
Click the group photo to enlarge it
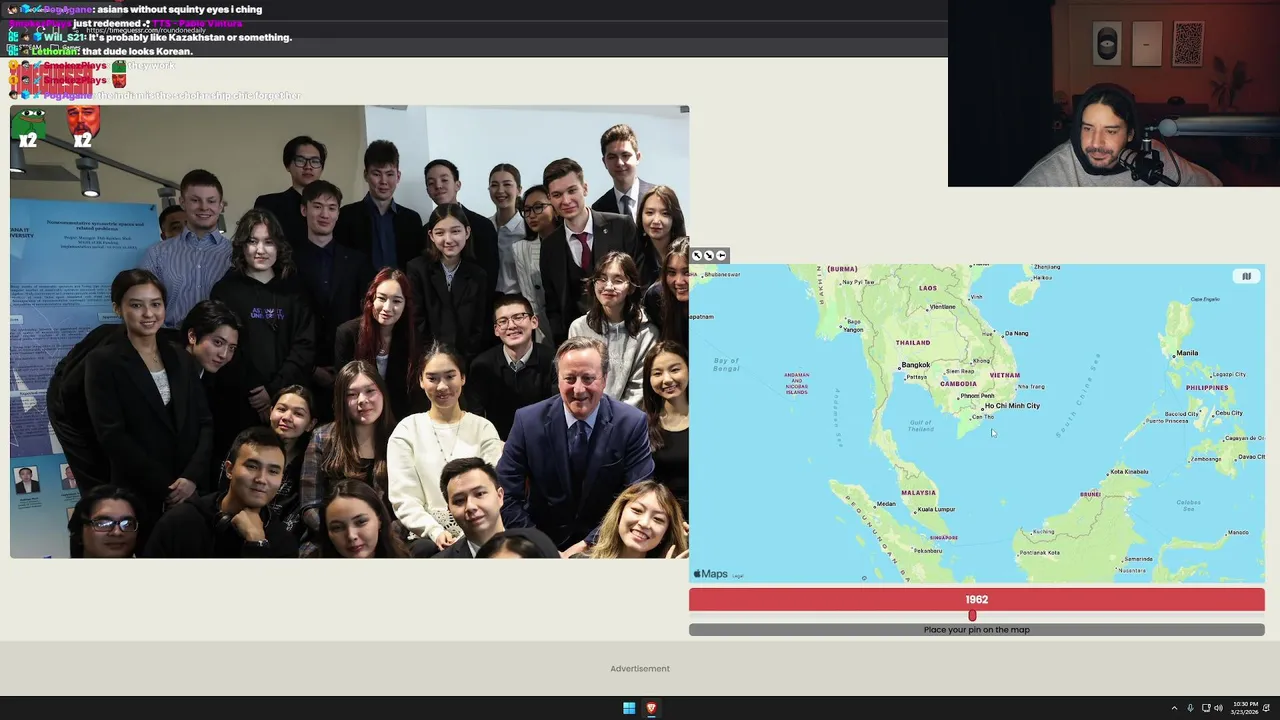tap(349, 331)
